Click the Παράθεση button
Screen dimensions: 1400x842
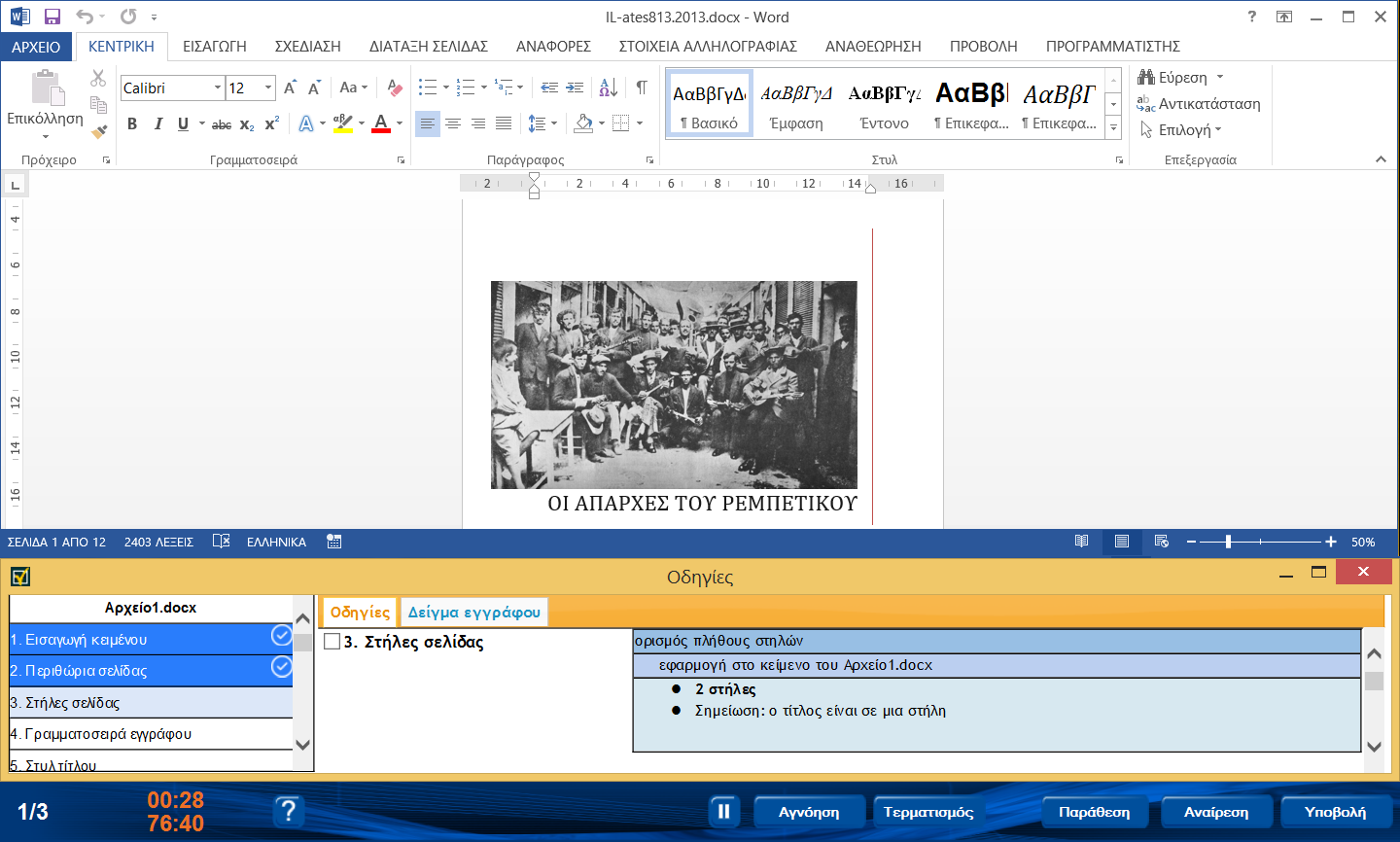pyautogui.click(x=1095, y=812)
